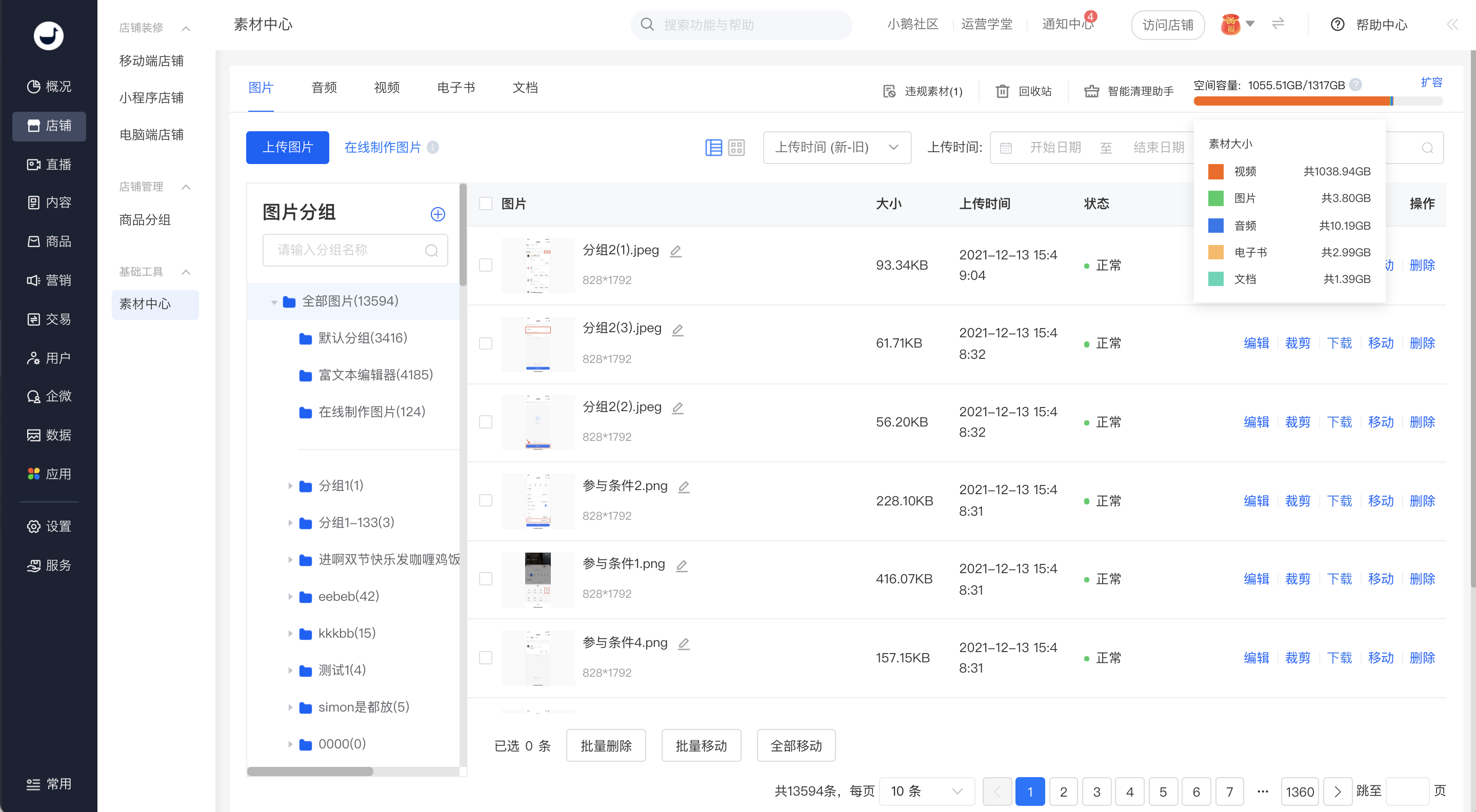
Task: Click search icon in group name field
Action: coord(431,250)
